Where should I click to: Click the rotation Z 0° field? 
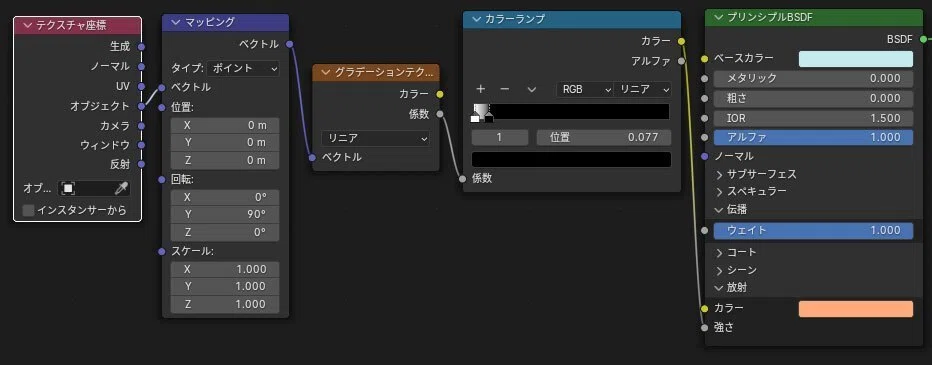coord(225,232)
